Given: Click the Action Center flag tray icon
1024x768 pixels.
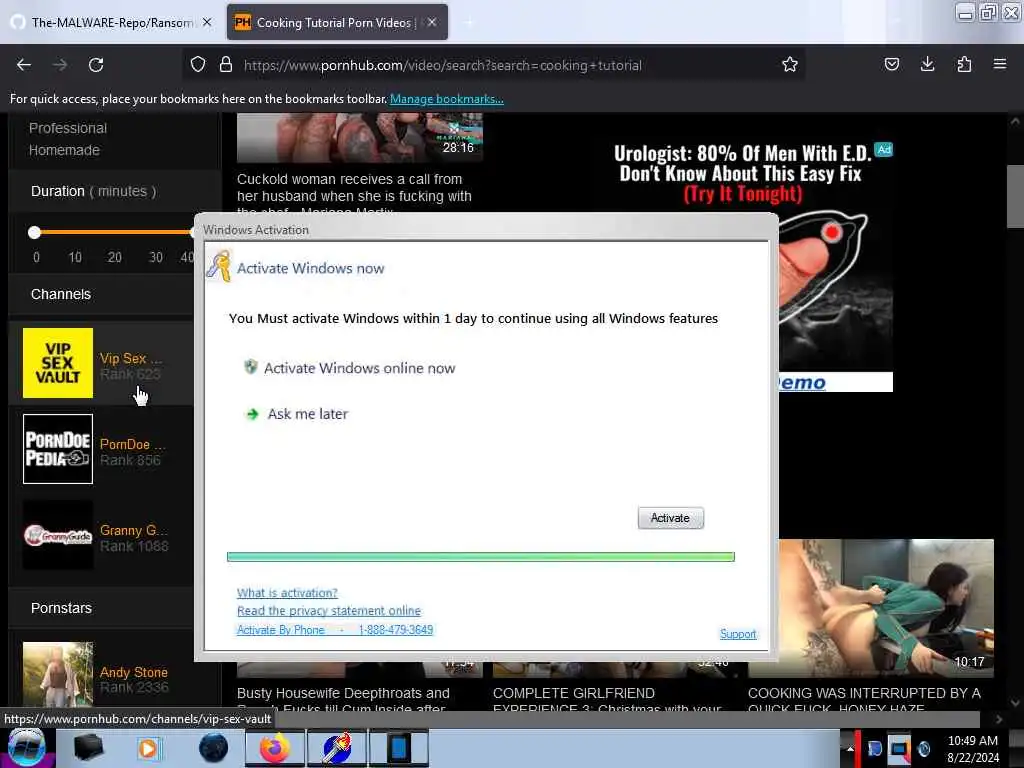Looking at the screenshot, I should pyautogui.click(x=874, y=748).
